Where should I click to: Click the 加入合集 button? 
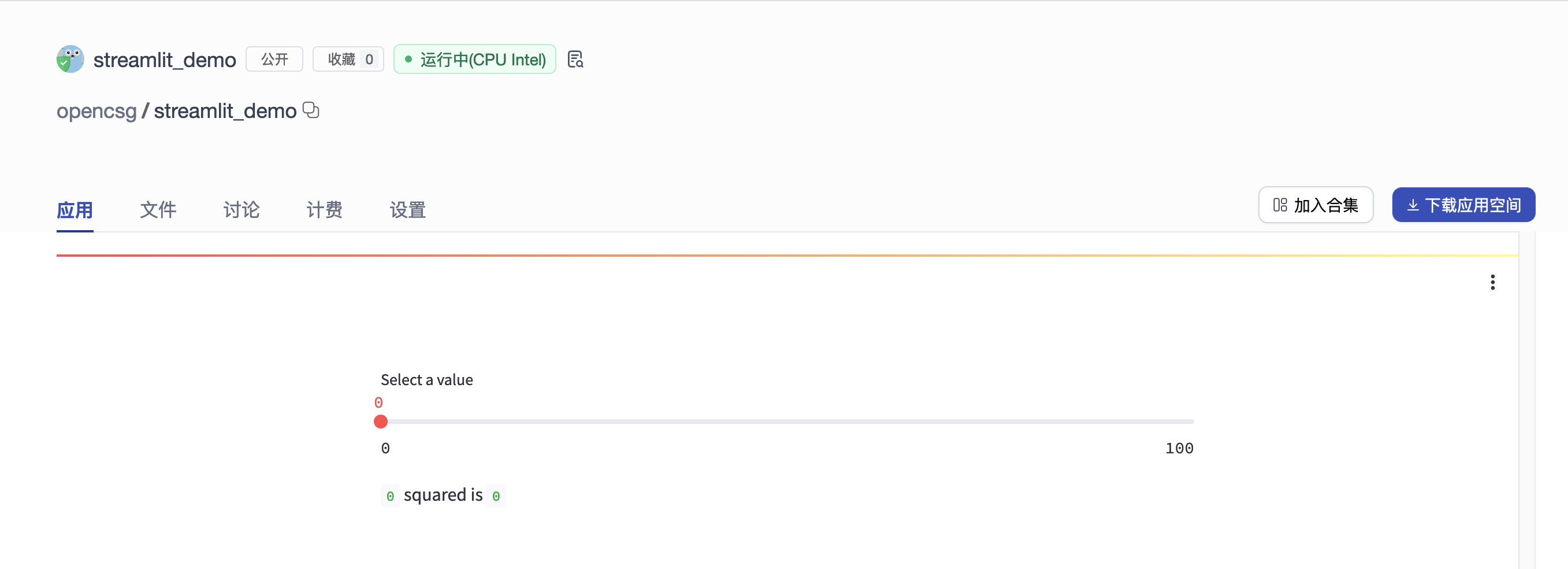click(1316, 205)
